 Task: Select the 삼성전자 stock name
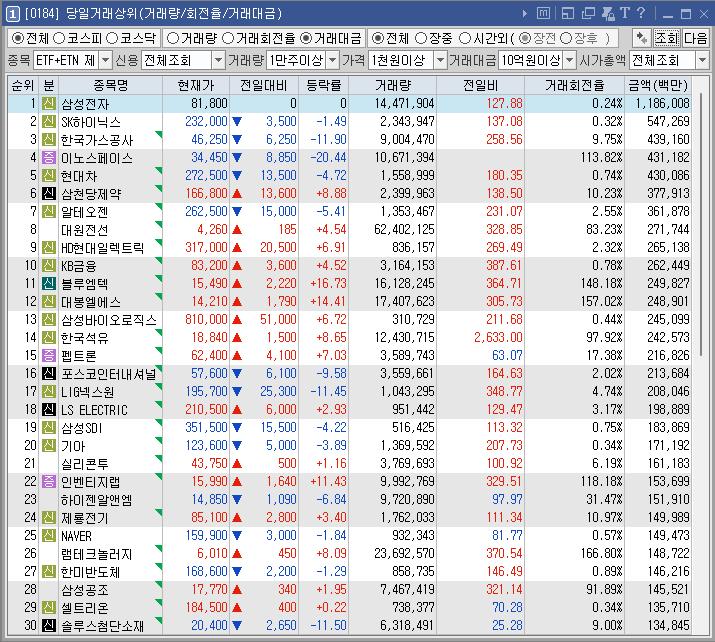[x=85, y=104]
